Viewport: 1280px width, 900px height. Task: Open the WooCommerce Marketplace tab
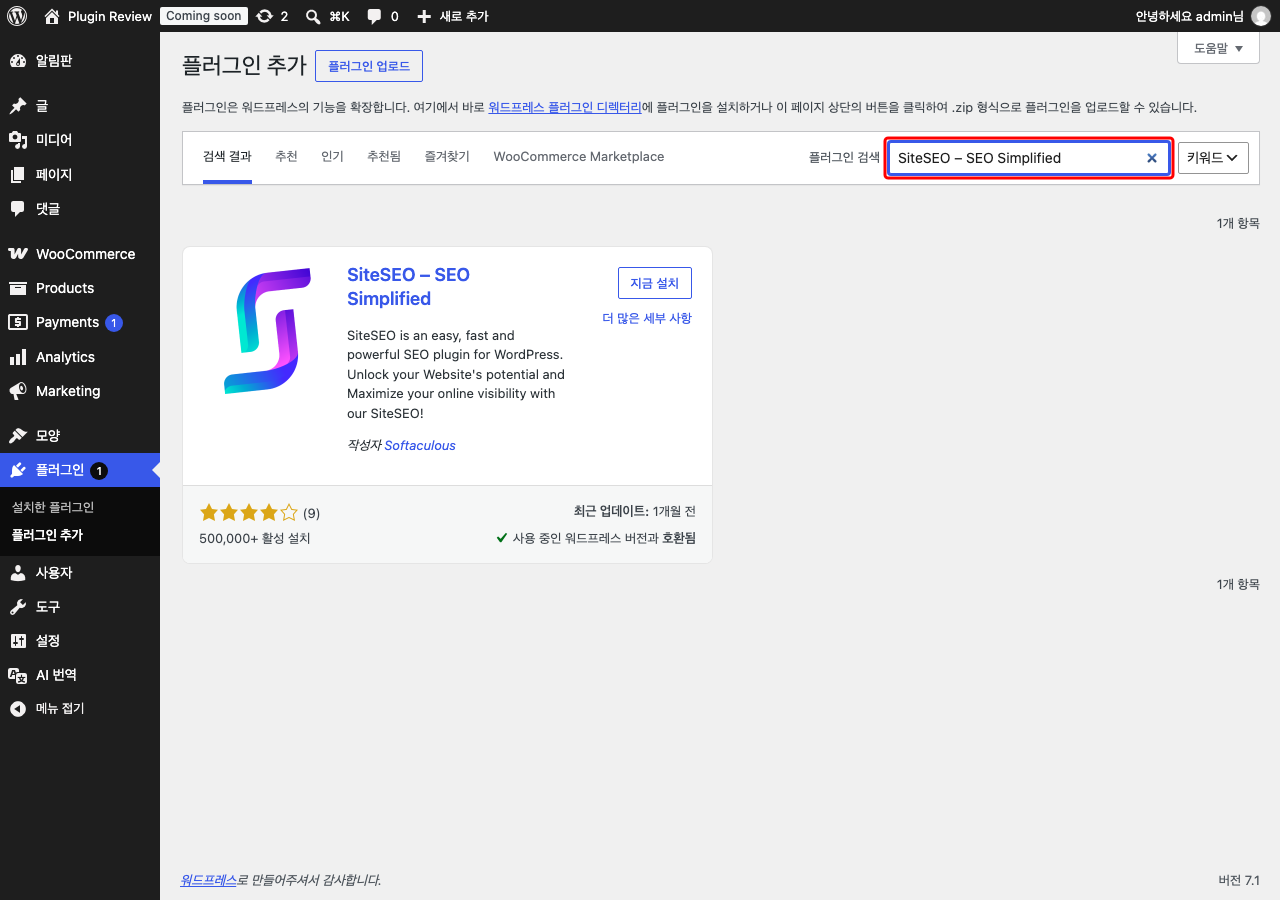point(579,157)
